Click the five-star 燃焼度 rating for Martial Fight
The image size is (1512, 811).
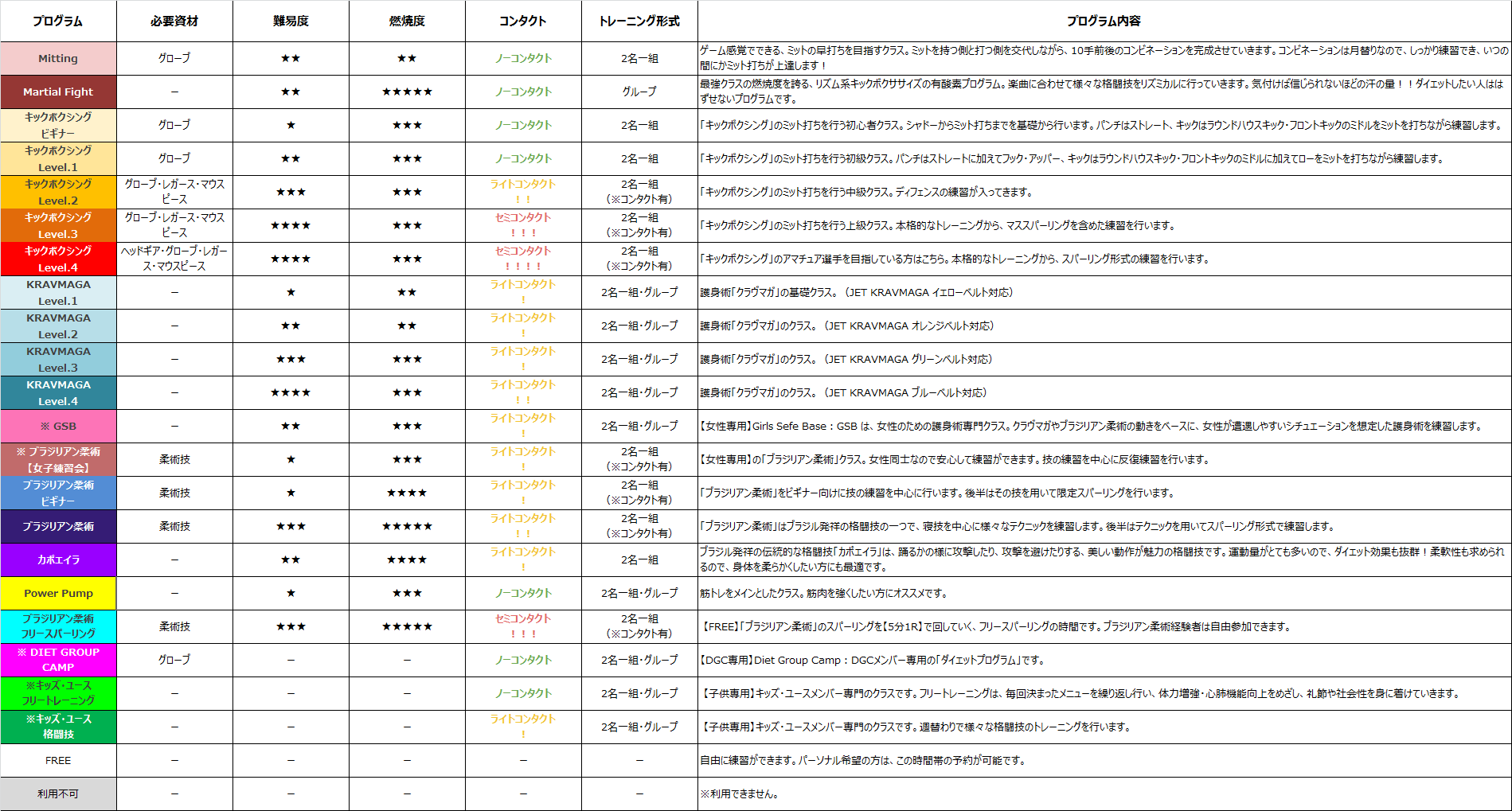point(407,92)
